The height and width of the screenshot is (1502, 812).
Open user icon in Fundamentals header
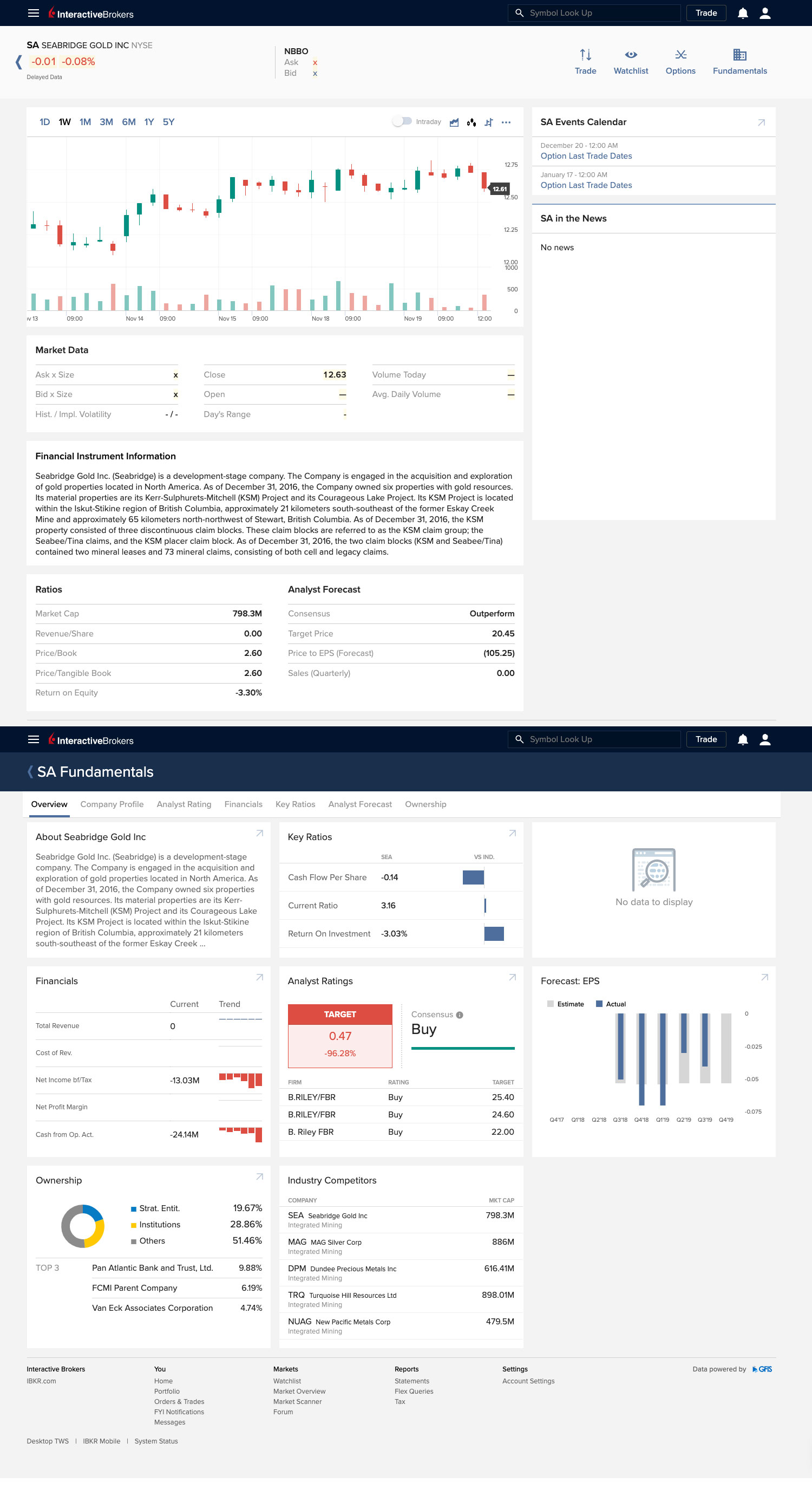[x=765, y=739]
